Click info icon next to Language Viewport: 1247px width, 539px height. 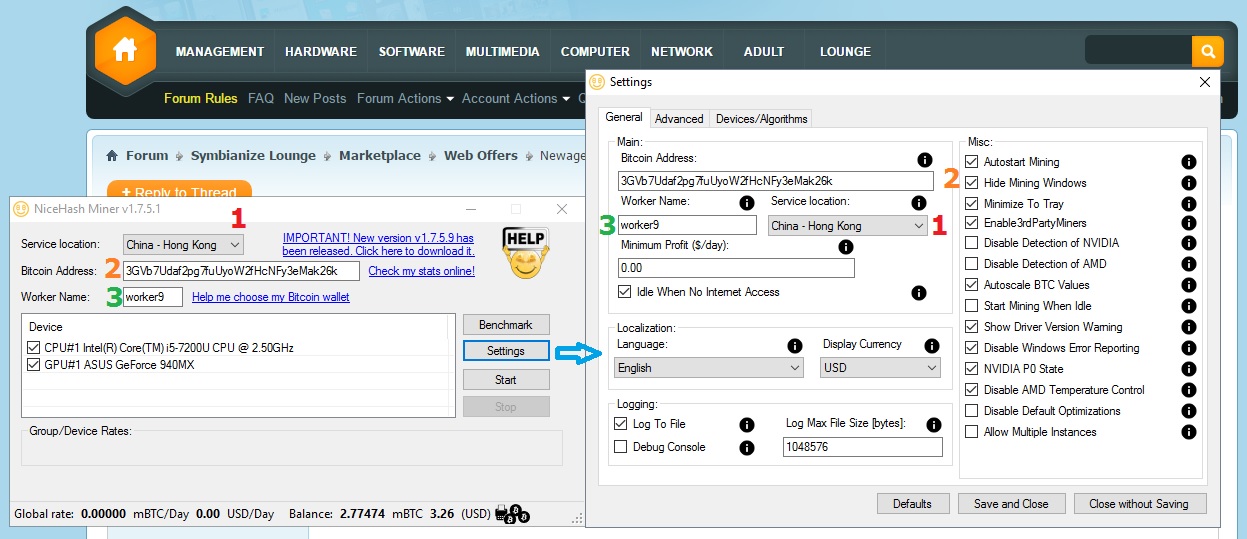tap(795, 346)
